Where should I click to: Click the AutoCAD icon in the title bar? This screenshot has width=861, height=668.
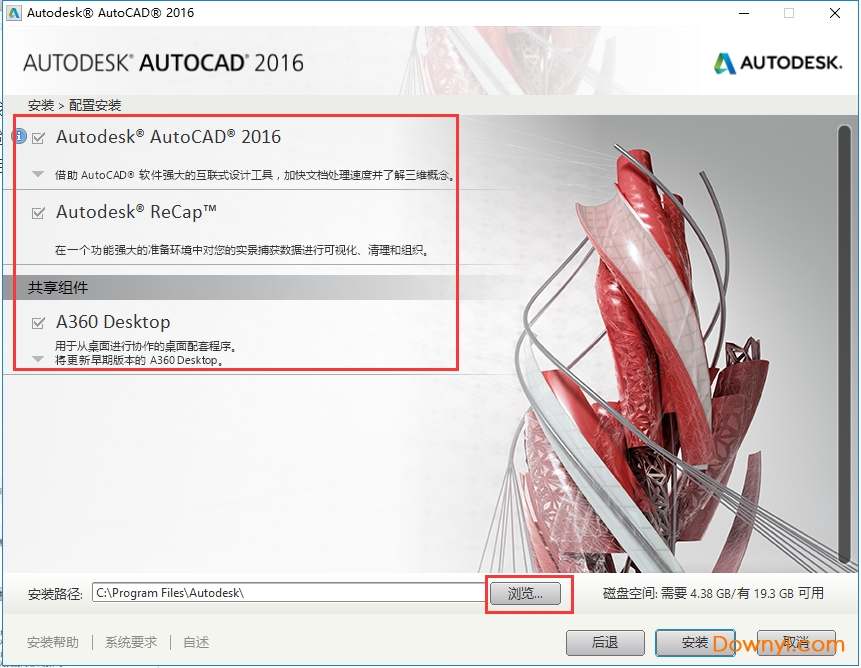(13, 13)
